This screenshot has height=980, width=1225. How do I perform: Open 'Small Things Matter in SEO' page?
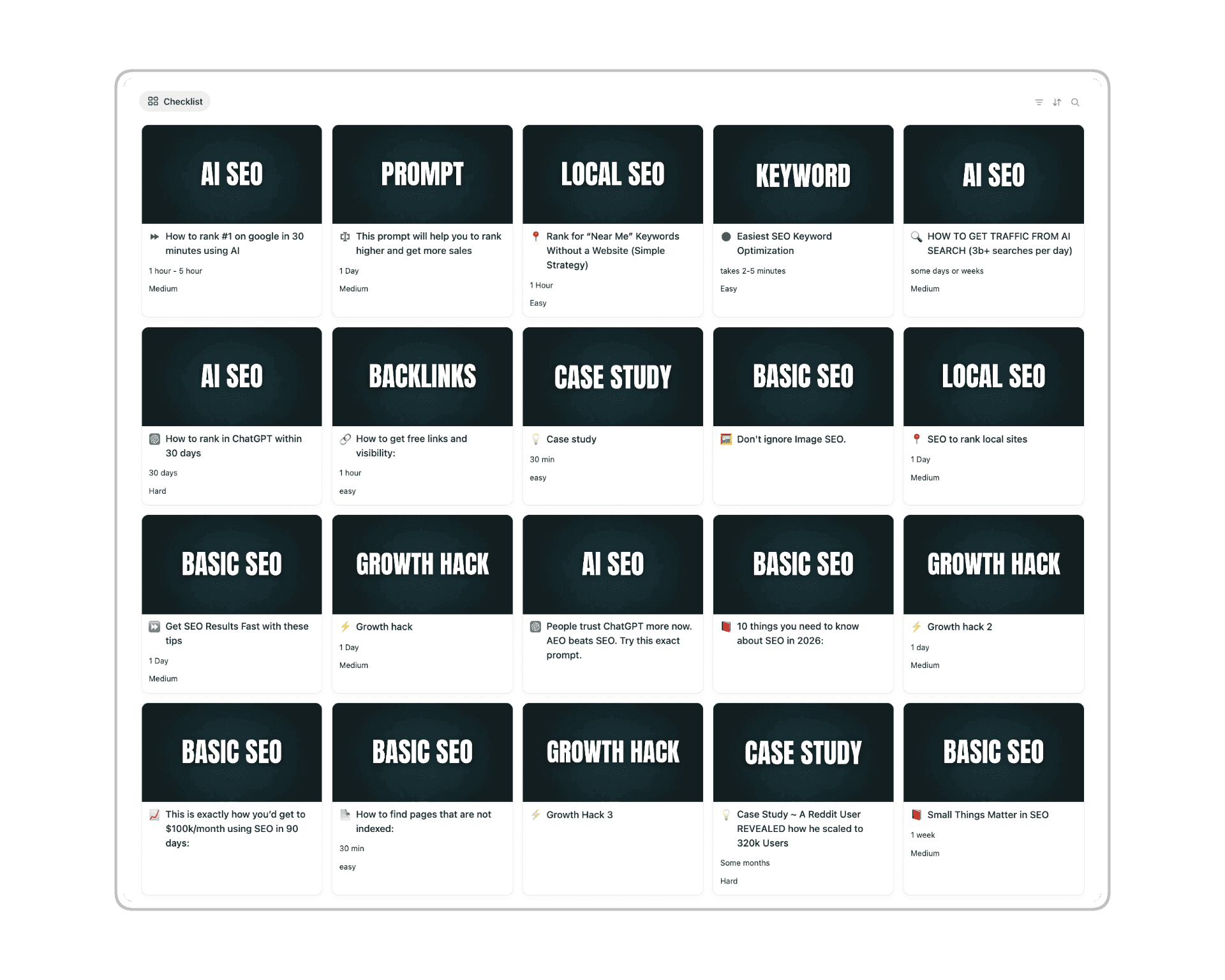tap(988, 815)
